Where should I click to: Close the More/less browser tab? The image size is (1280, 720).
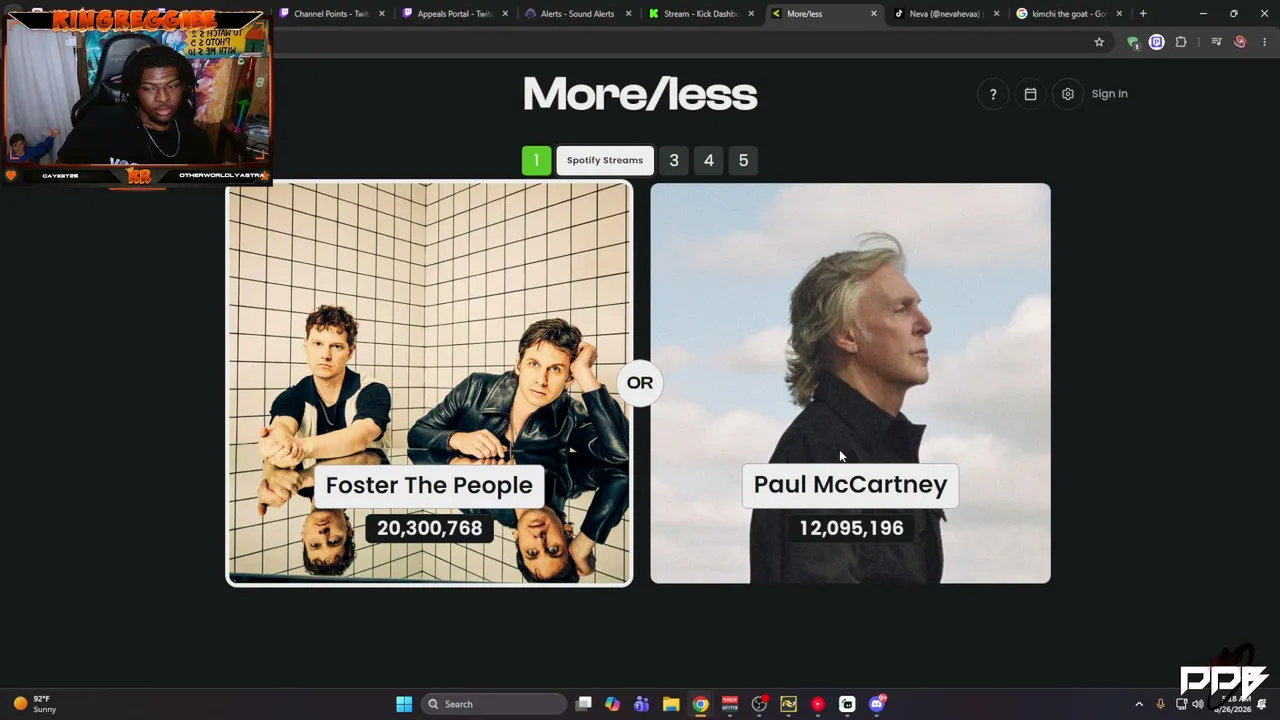click(x=874, y=14)
